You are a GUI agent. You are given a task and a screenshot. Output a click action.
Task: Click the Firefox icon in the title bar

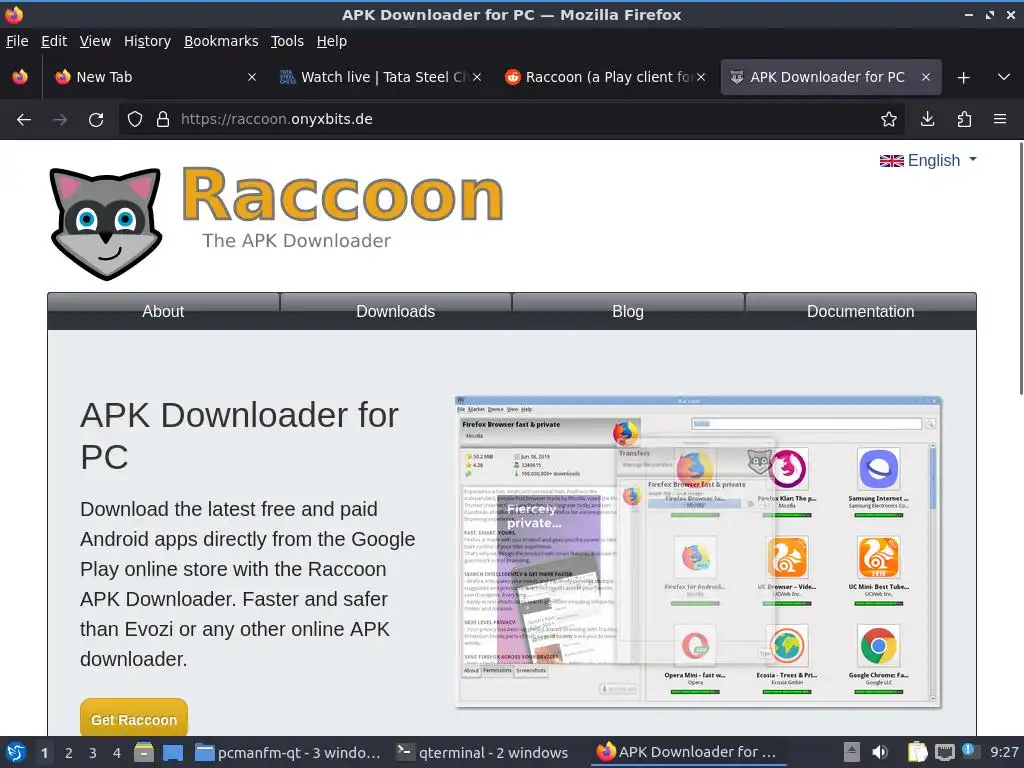pyautogui.click(x=14, y=14)
